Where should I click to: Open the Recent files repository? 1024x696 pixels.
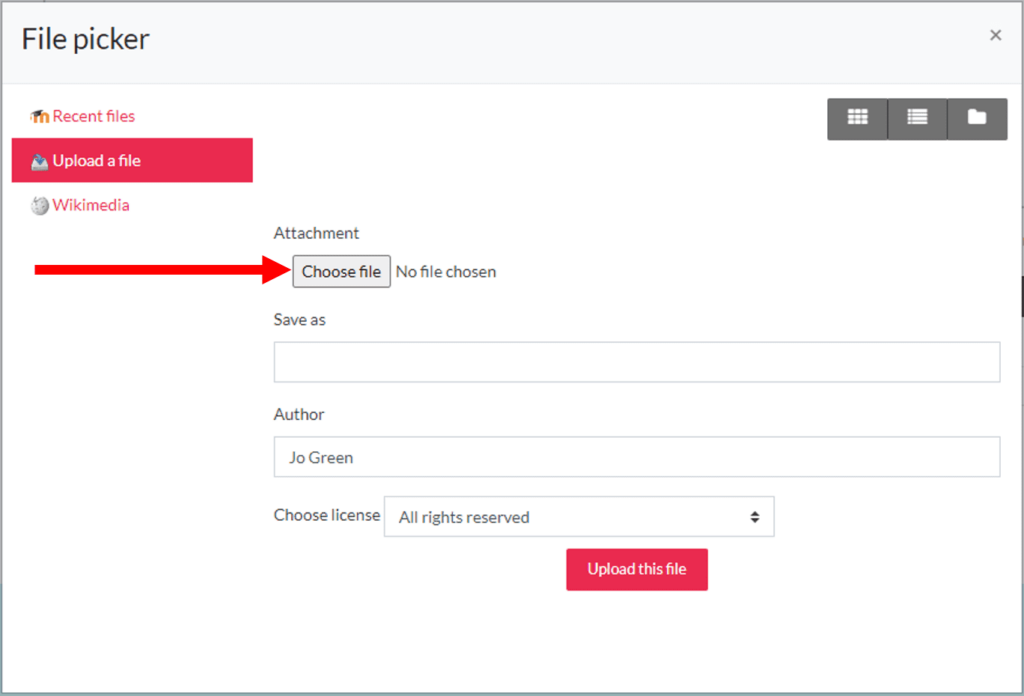[x=93, y=116]
